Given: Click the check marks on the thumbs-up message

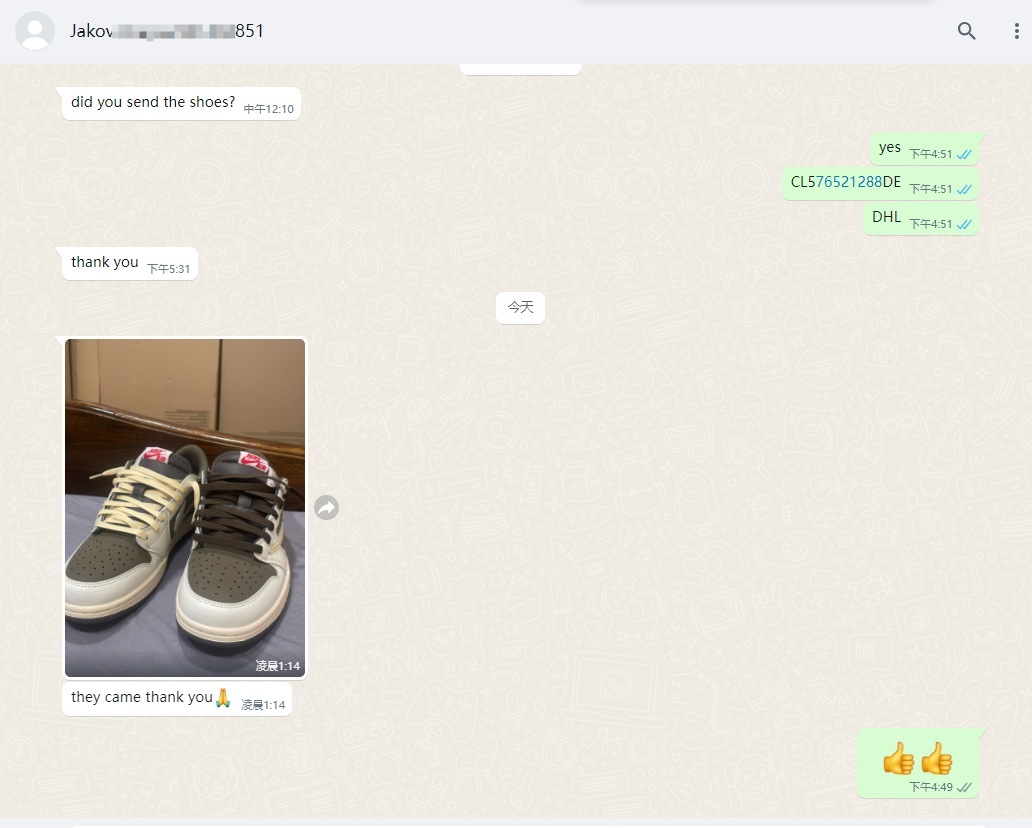Looking at the screenshot, I should (964, 787).
